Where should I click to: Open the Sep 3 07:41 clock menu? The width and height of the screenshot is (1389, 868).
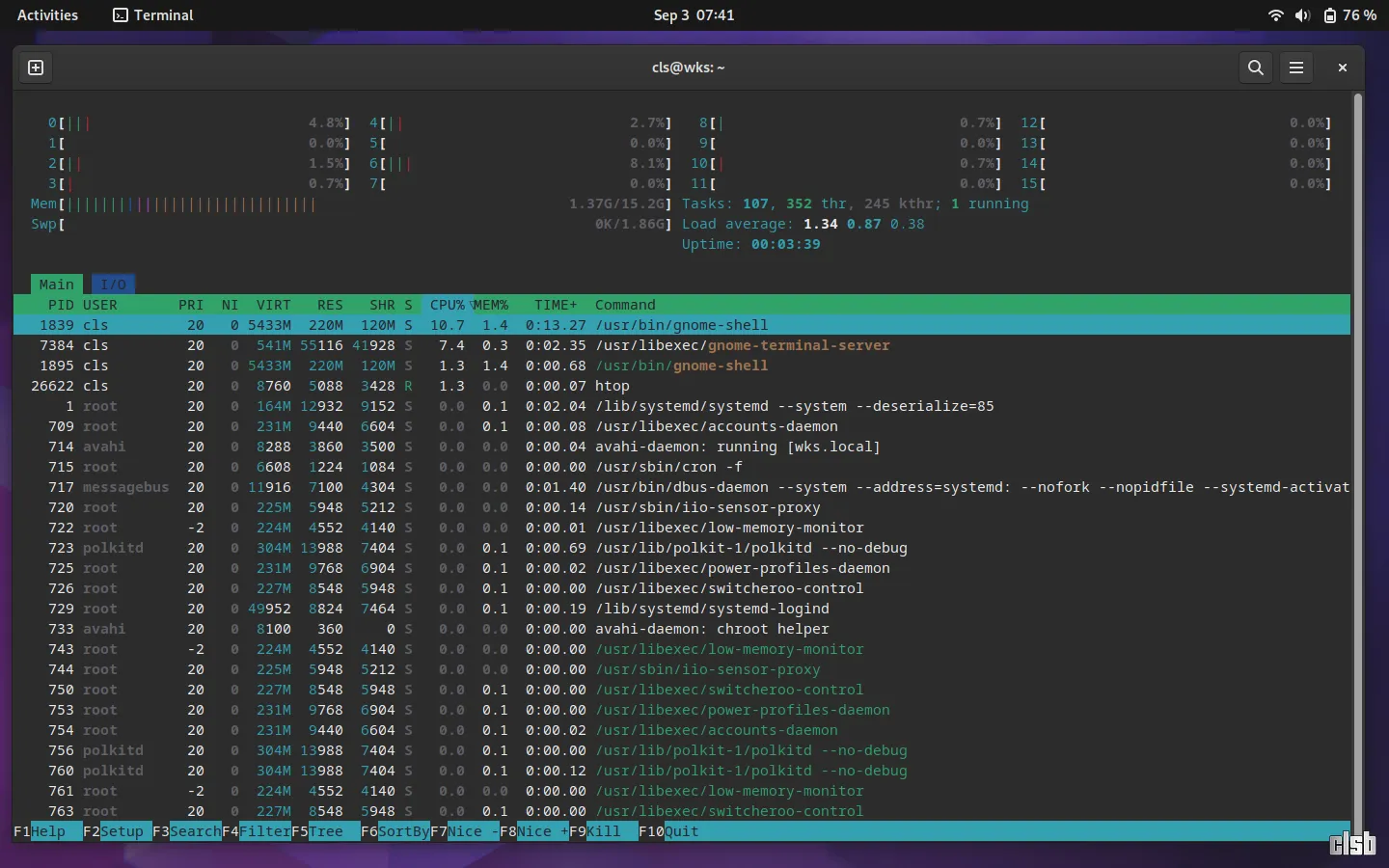(694, 15)
